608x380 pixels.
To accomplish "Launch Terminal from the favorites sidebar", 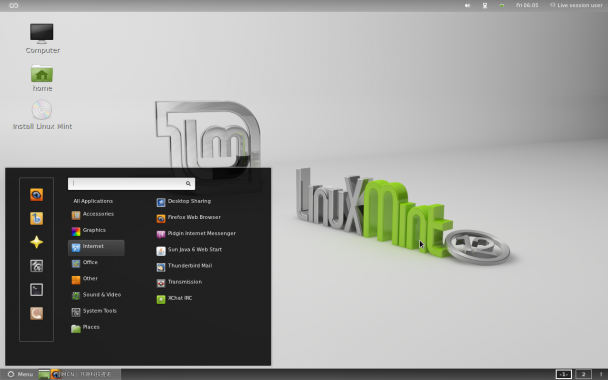I will coord(36,290).
